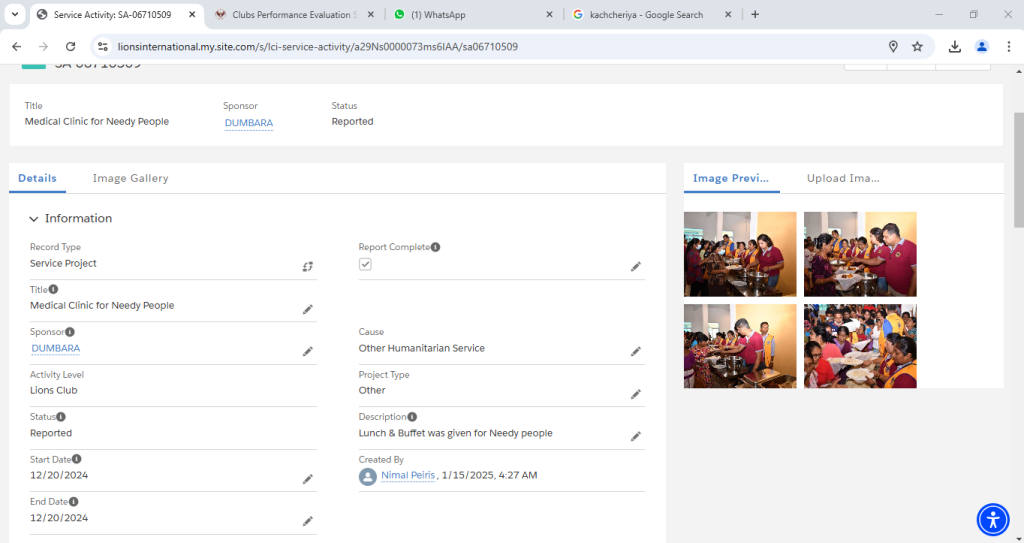The image size is (1024, 543).
Task: Click the 'Lions Club' activity level value
Action: tap(54, 390)
